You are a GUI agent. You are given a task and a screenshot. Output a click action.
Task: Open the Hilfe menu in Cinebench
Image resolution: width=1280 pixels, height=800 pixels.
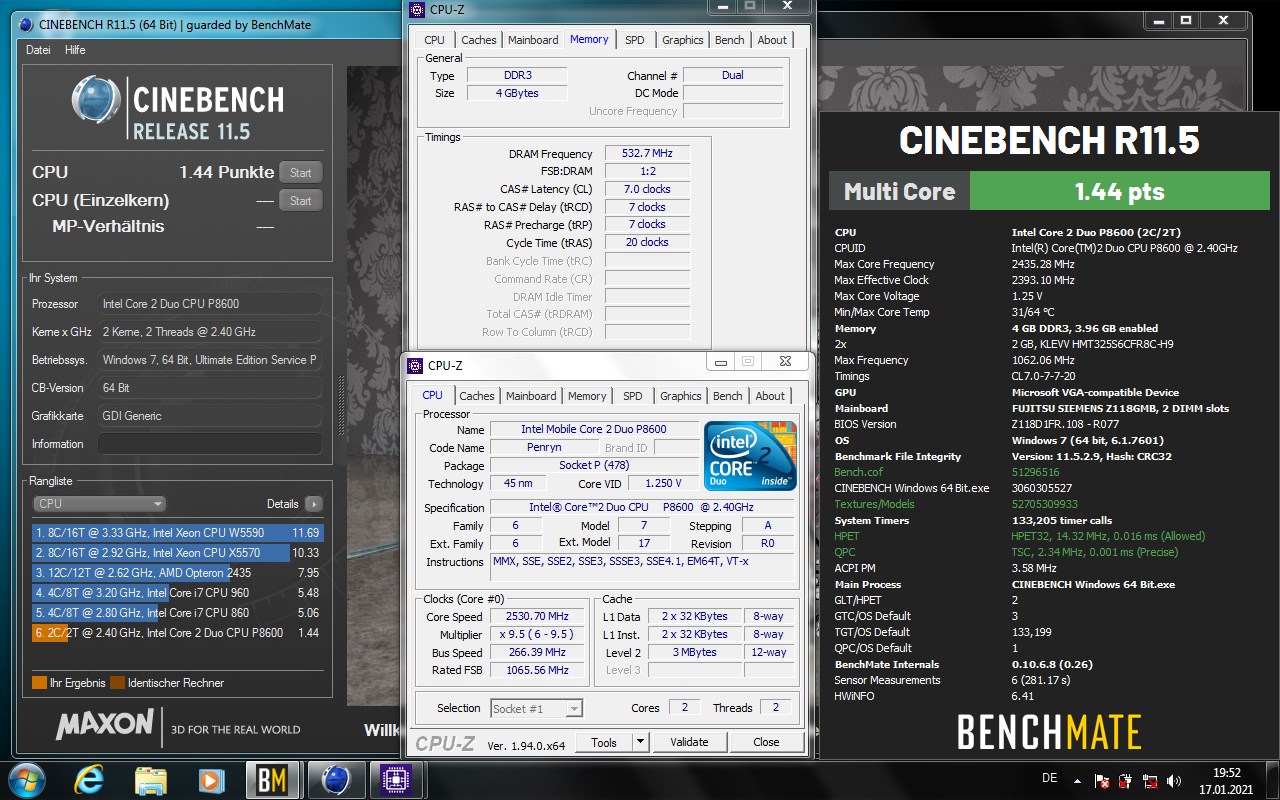tap(75, 50)
